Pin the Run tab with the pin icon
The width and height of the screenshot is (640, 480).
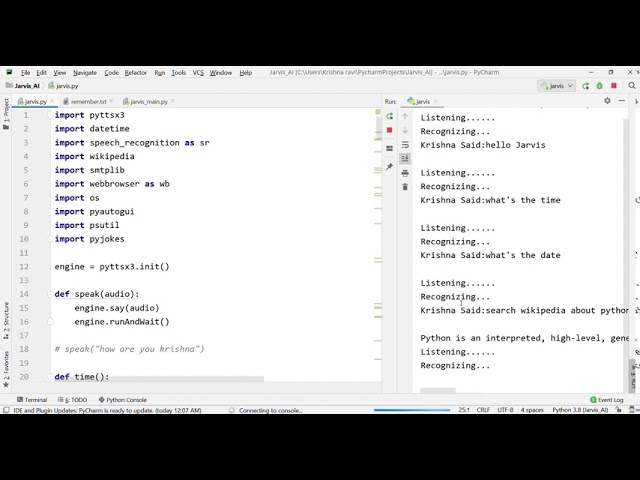tap(389, 167)
